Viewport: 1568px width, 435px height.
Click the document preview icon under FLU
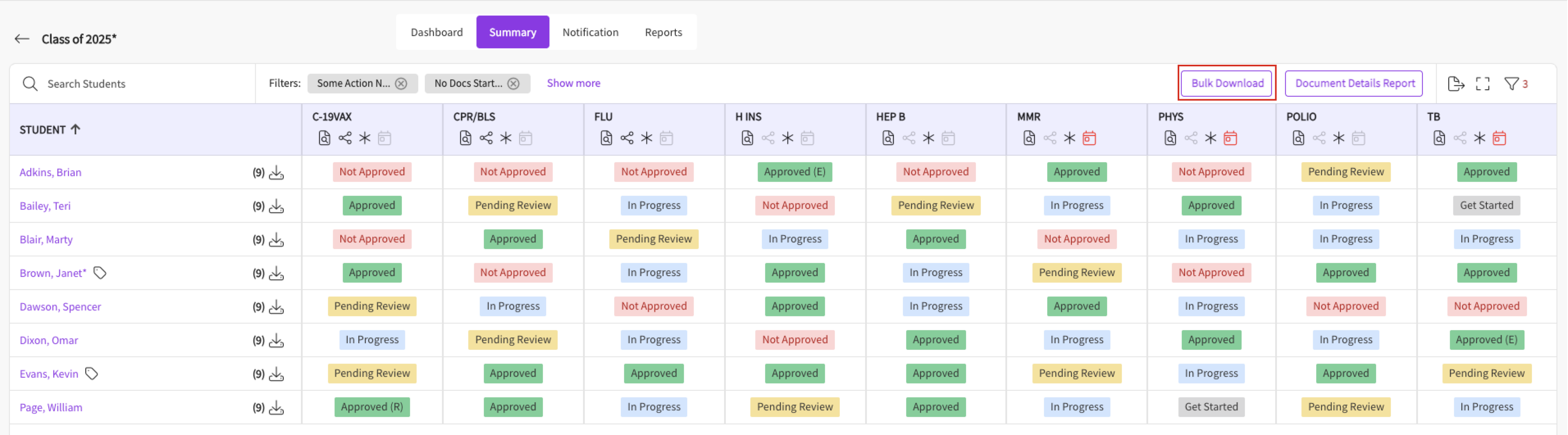click(606, 138)
